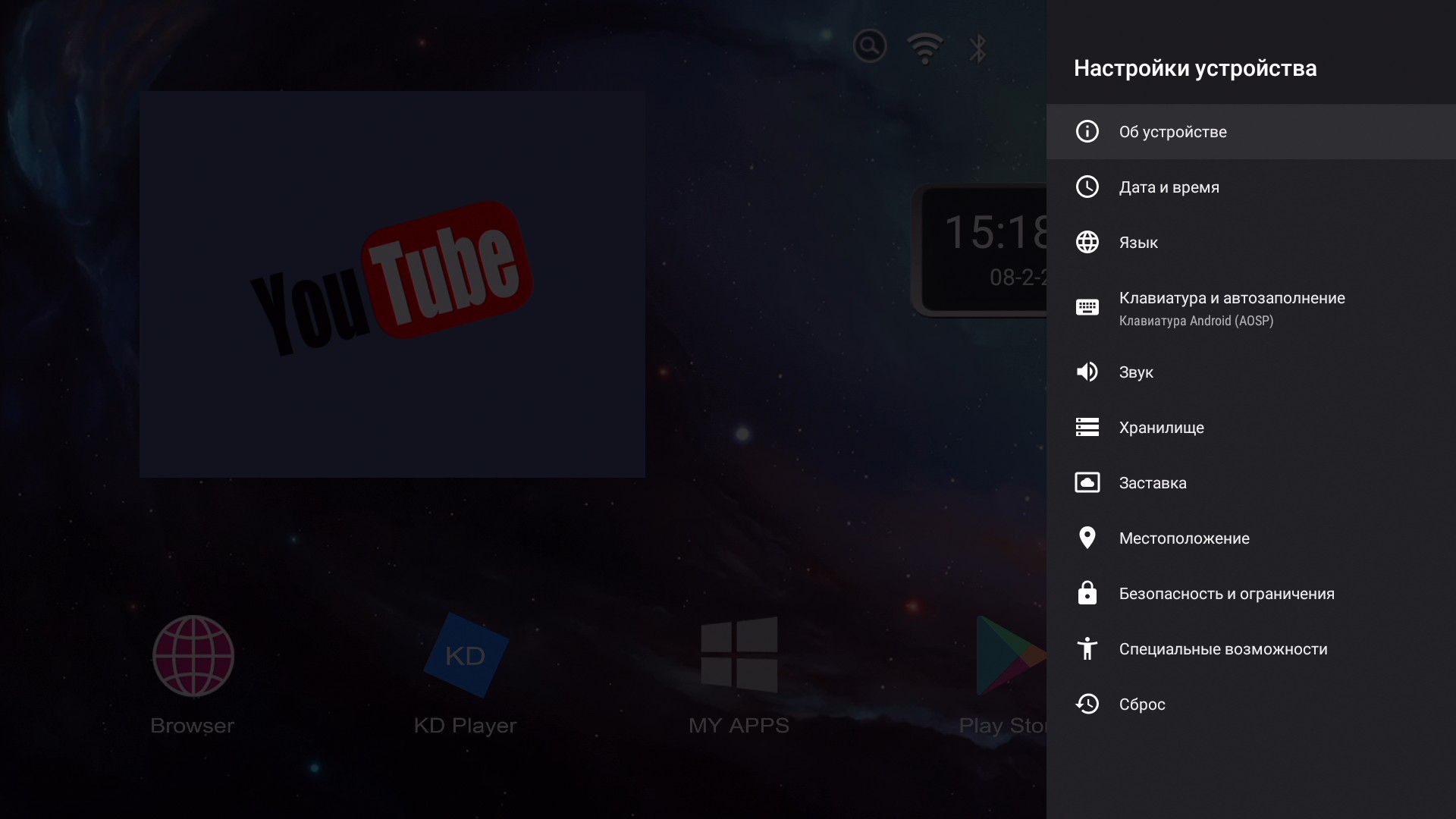Click the globe icon next to Язык

(x=1087, y=242)
